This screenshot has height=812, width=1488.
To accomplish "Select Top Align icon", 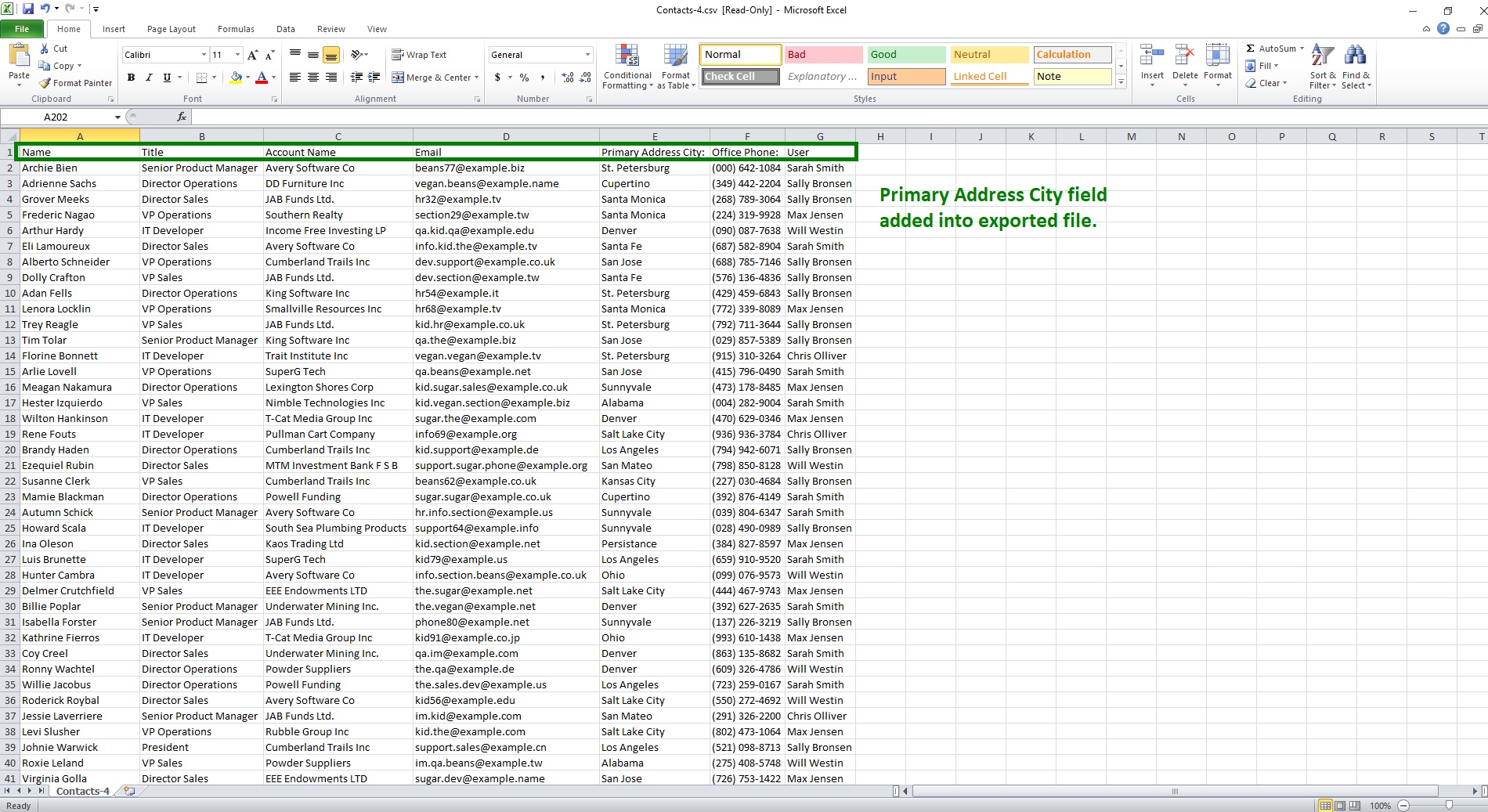I will pyautogui.click(x=295, y=55).
